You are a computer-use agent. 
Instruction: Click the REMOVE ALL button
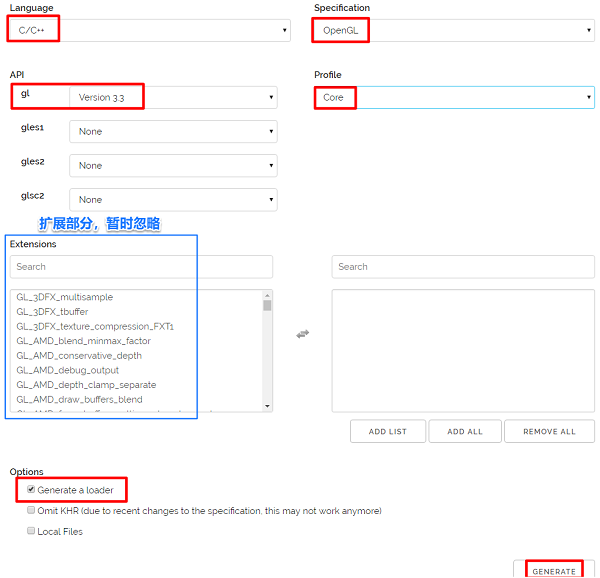(x=549, y=431)
